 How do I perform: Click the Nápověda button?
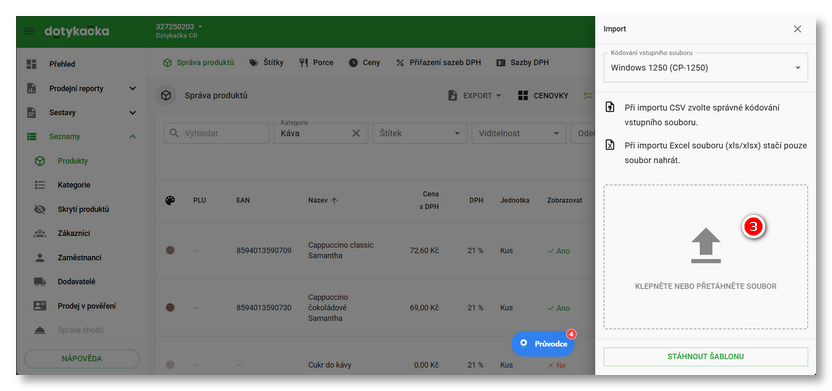[x=82, y=359]
